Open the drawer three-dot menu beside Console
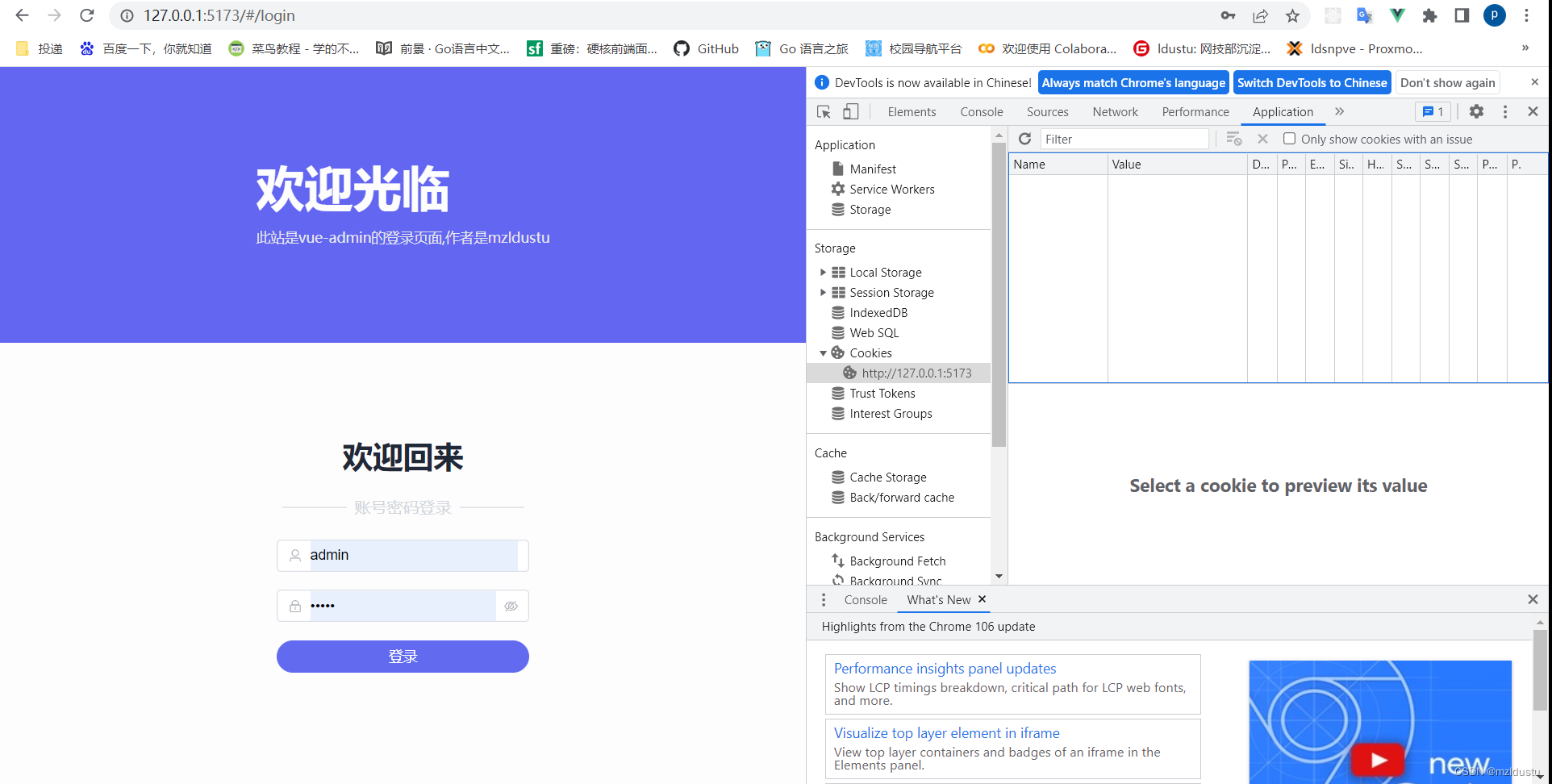Viewport: 1552px width, 784px height. tap(824, 599)
